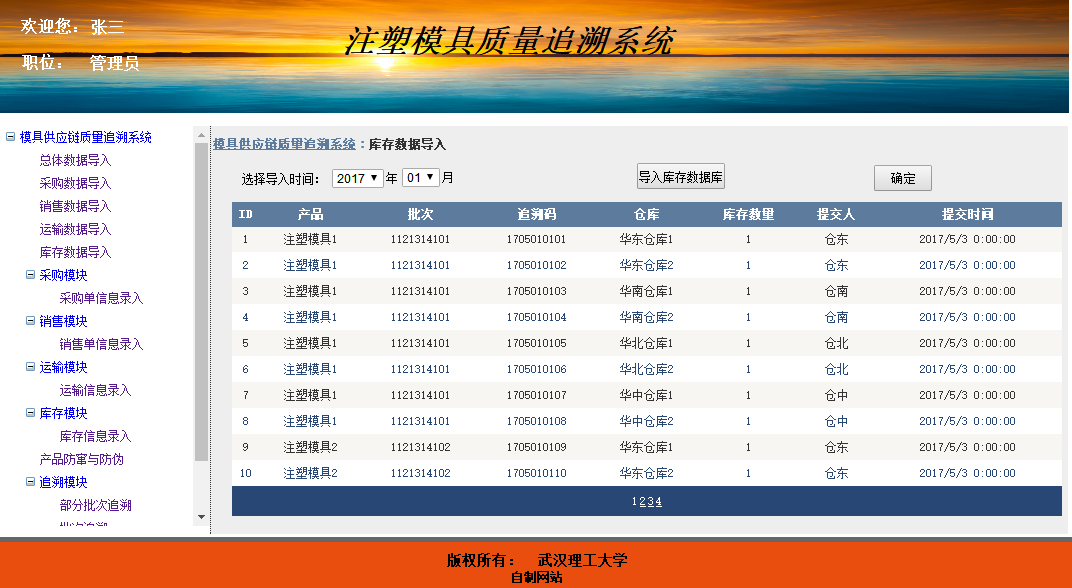Collapse the 销售模块 tree node
Screen dimensions: 1072x588
pos(30,321)
